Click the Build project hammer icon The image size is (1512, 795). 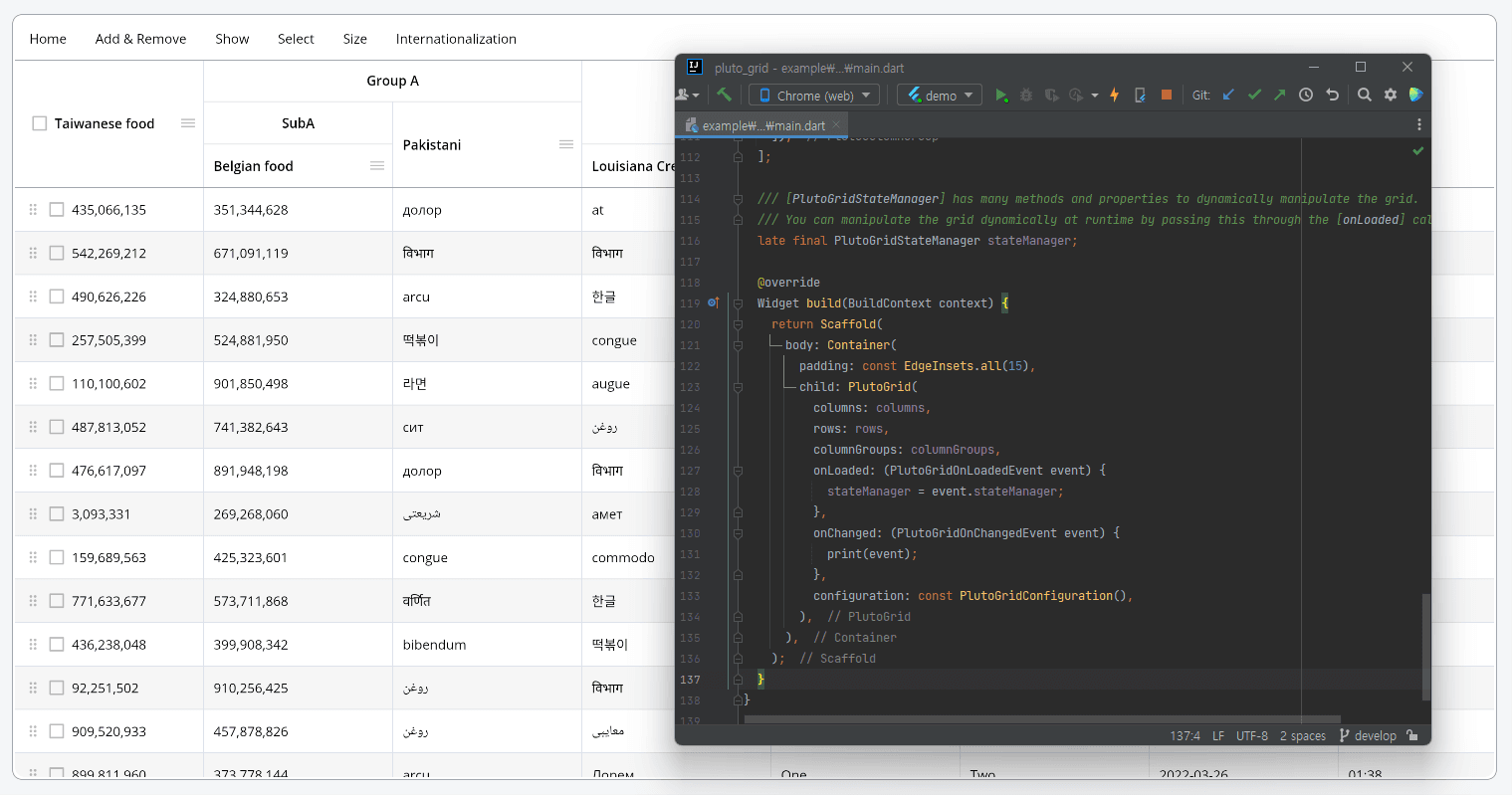pyautogui.click(x=725, y=96)
